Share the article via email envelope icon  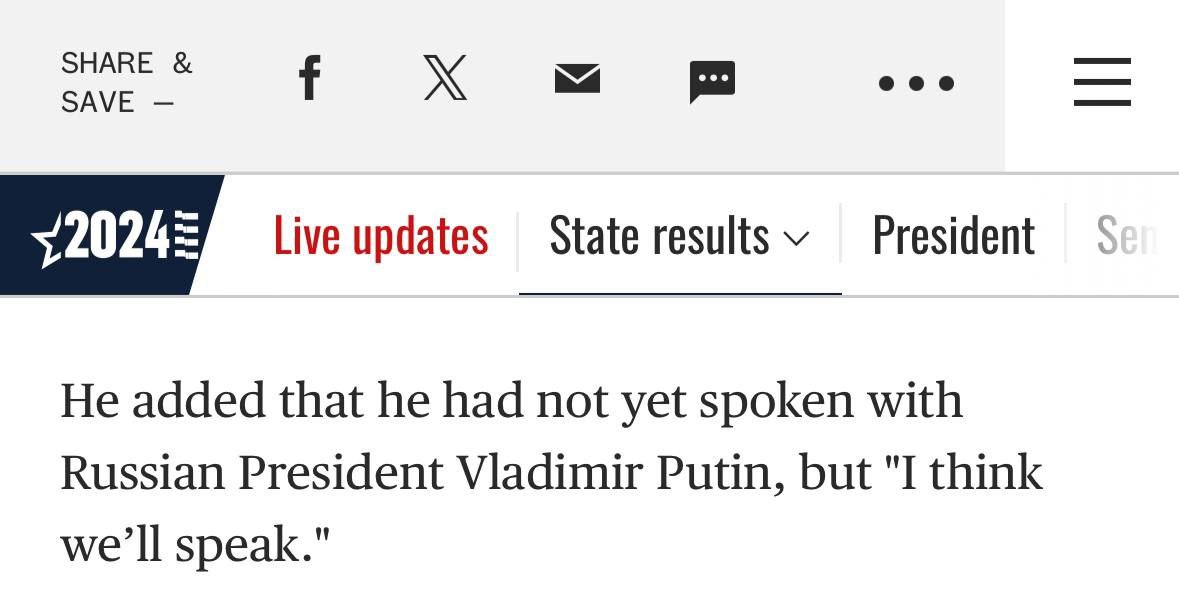coord(577,78)
